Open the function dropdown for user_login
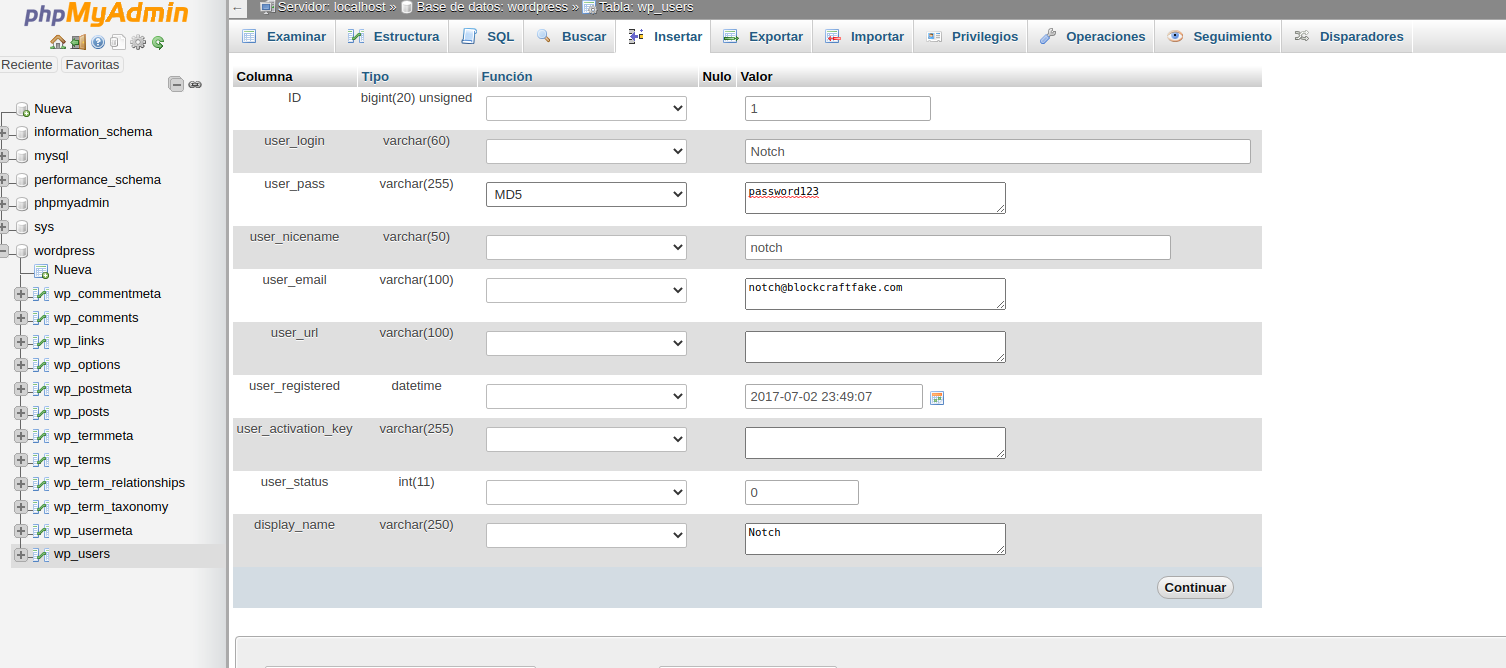 point(586,151)
